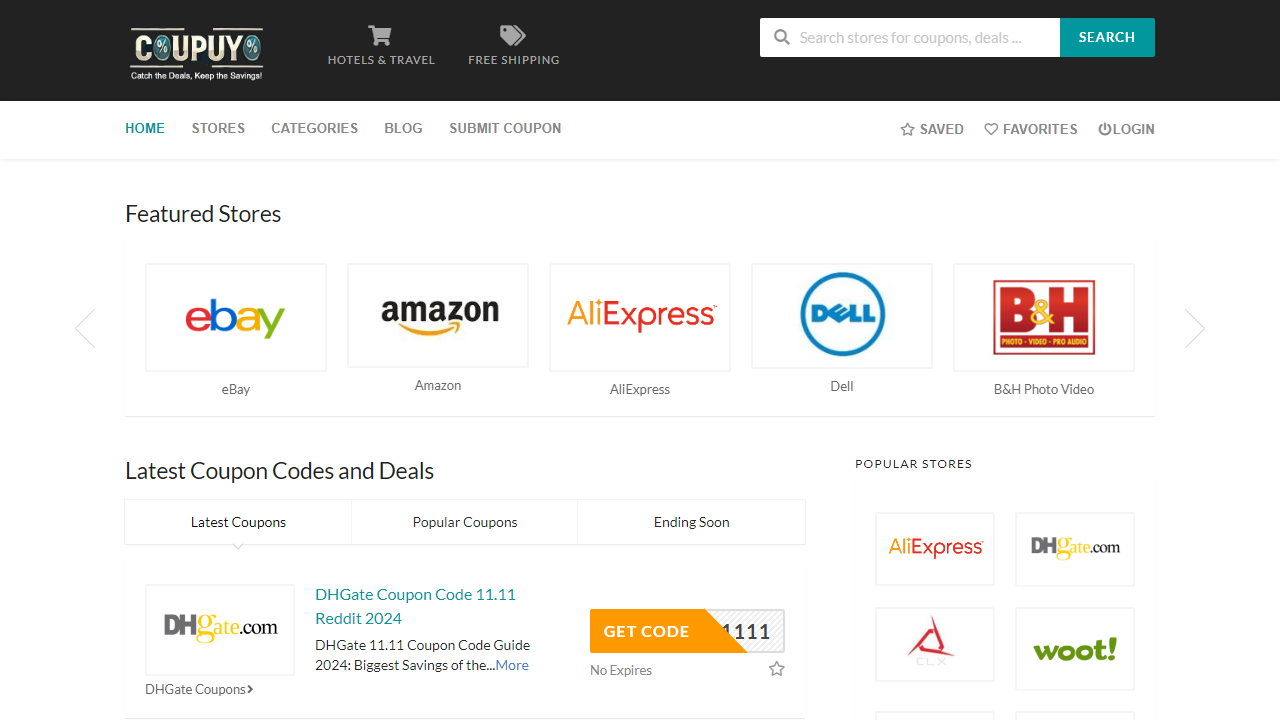Switch to Ending Soon tab
This screenshot has height=720, width=1280.
pyautogui.click(x=691, y=522)
